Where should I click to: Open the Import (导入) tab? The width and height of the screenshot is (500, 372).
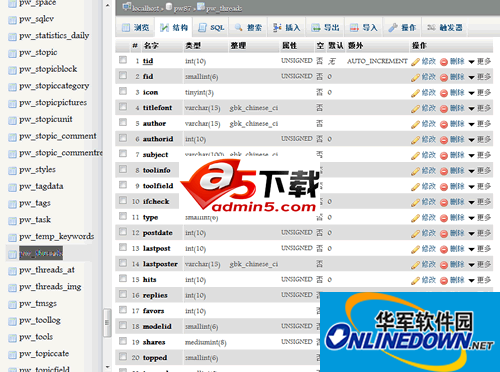coord(364,28)
